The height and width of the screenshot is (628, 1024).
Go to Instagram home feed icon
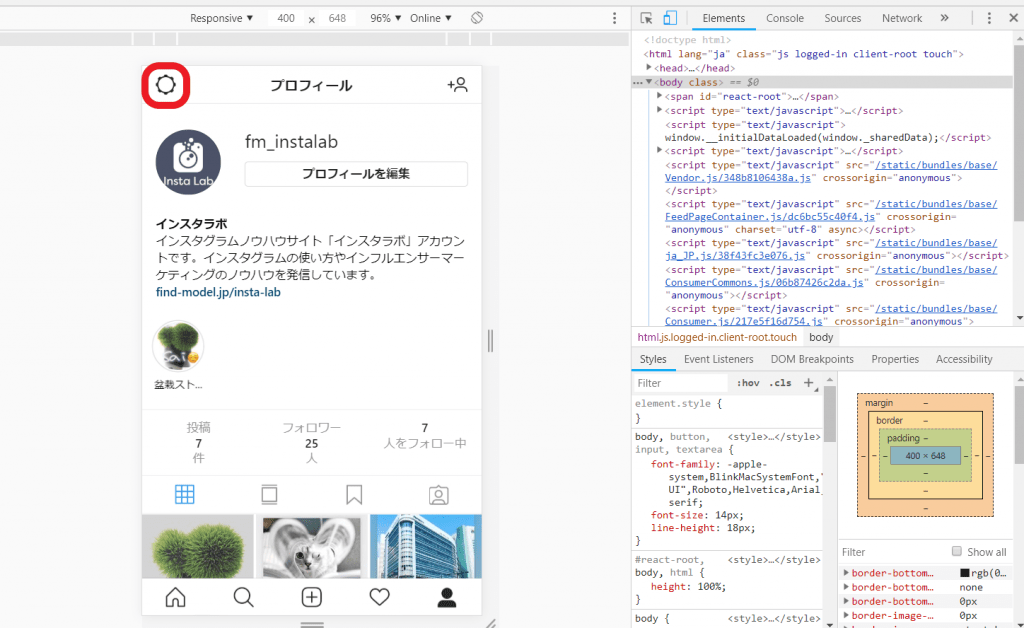[175, 597]
